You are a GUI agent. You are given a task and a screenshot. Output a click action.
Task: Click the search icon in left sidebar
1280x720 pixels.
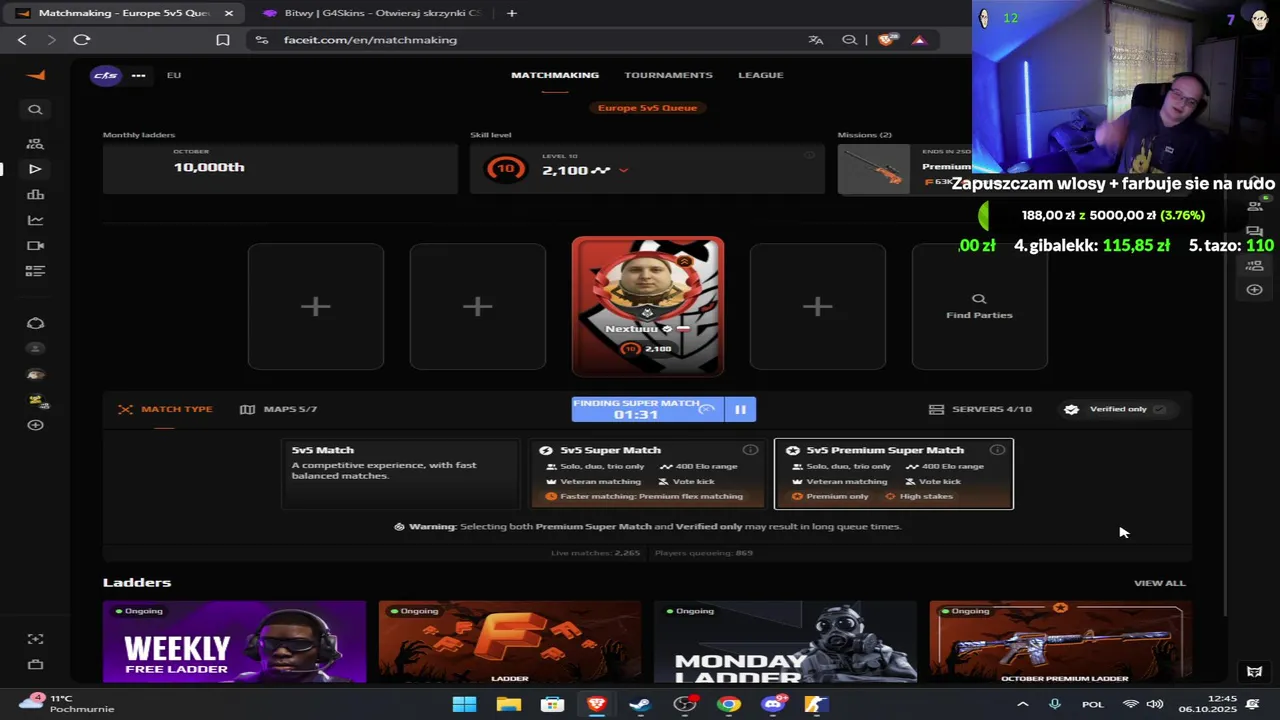coord(35,110)
